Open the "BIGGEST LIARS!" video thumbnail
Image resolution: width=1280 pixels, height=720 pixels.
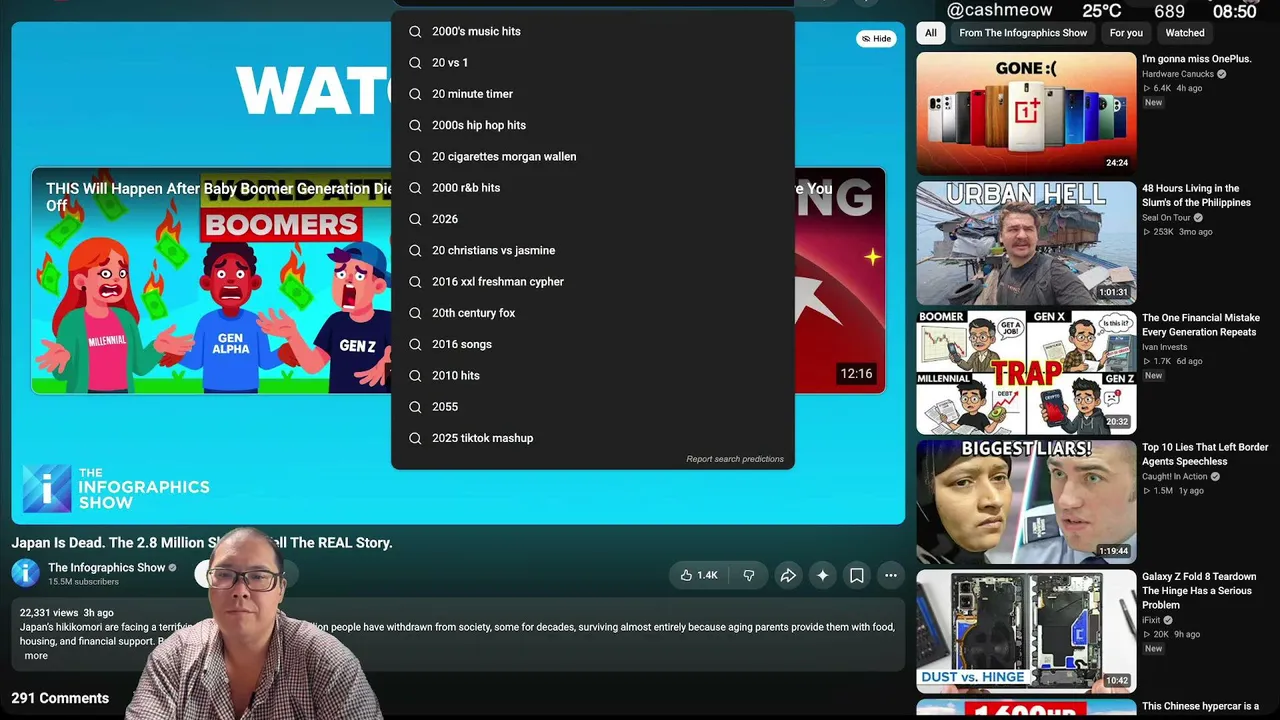(x=1026, y=502)
